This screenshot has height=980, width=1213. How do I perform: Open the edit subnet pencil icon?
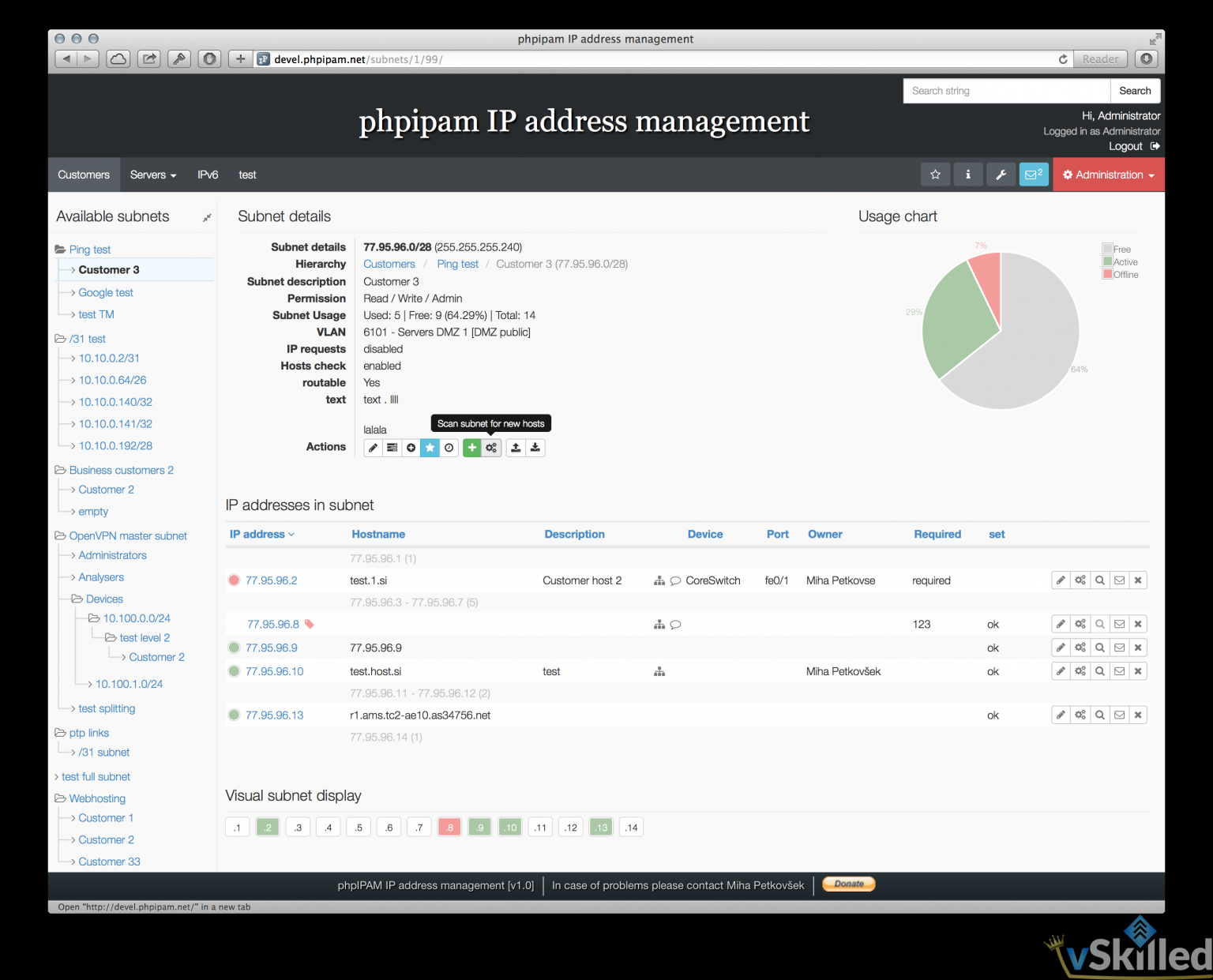coord(373,447)
